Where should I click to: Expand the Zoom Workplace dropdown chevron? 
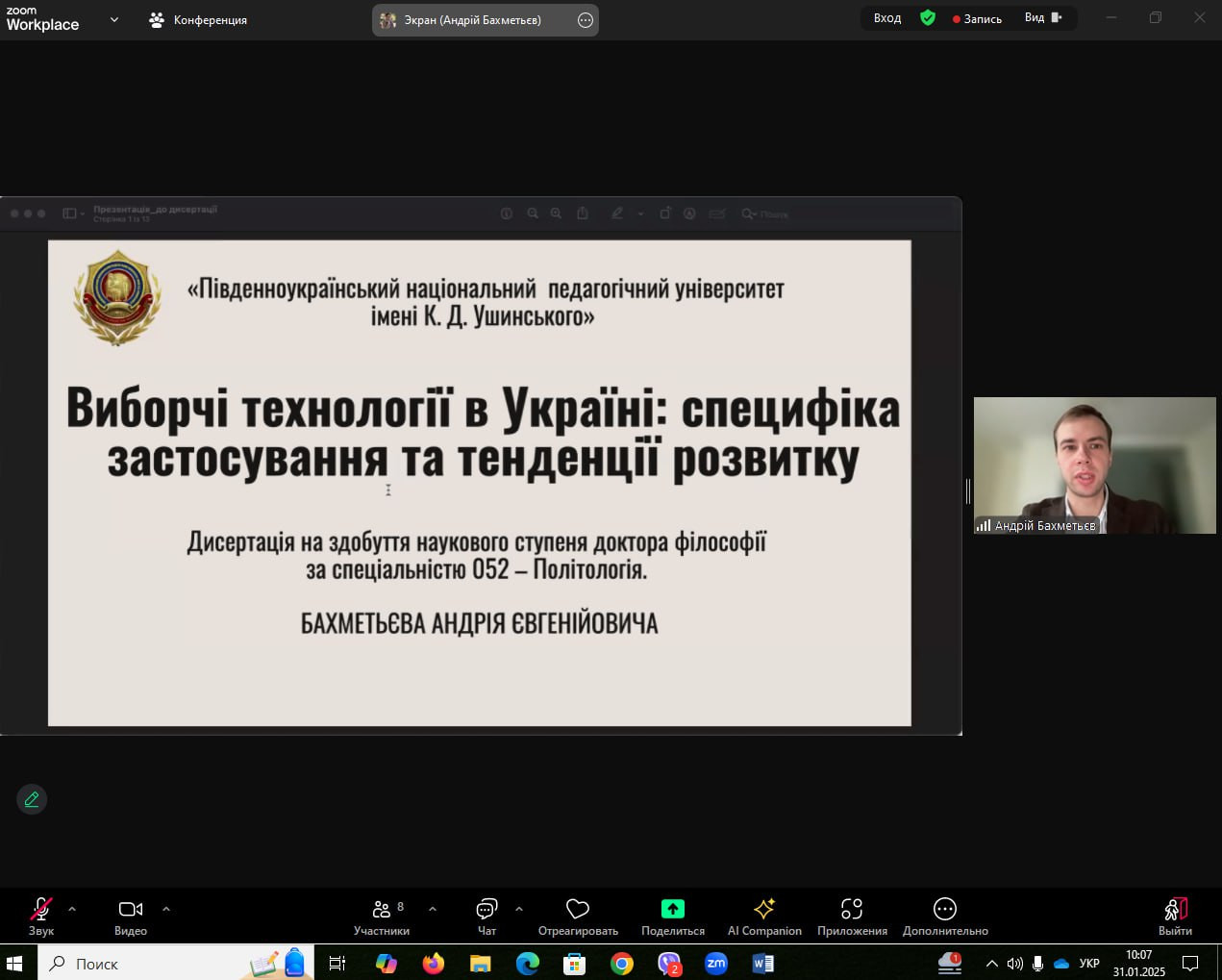[x=114, y=19]
